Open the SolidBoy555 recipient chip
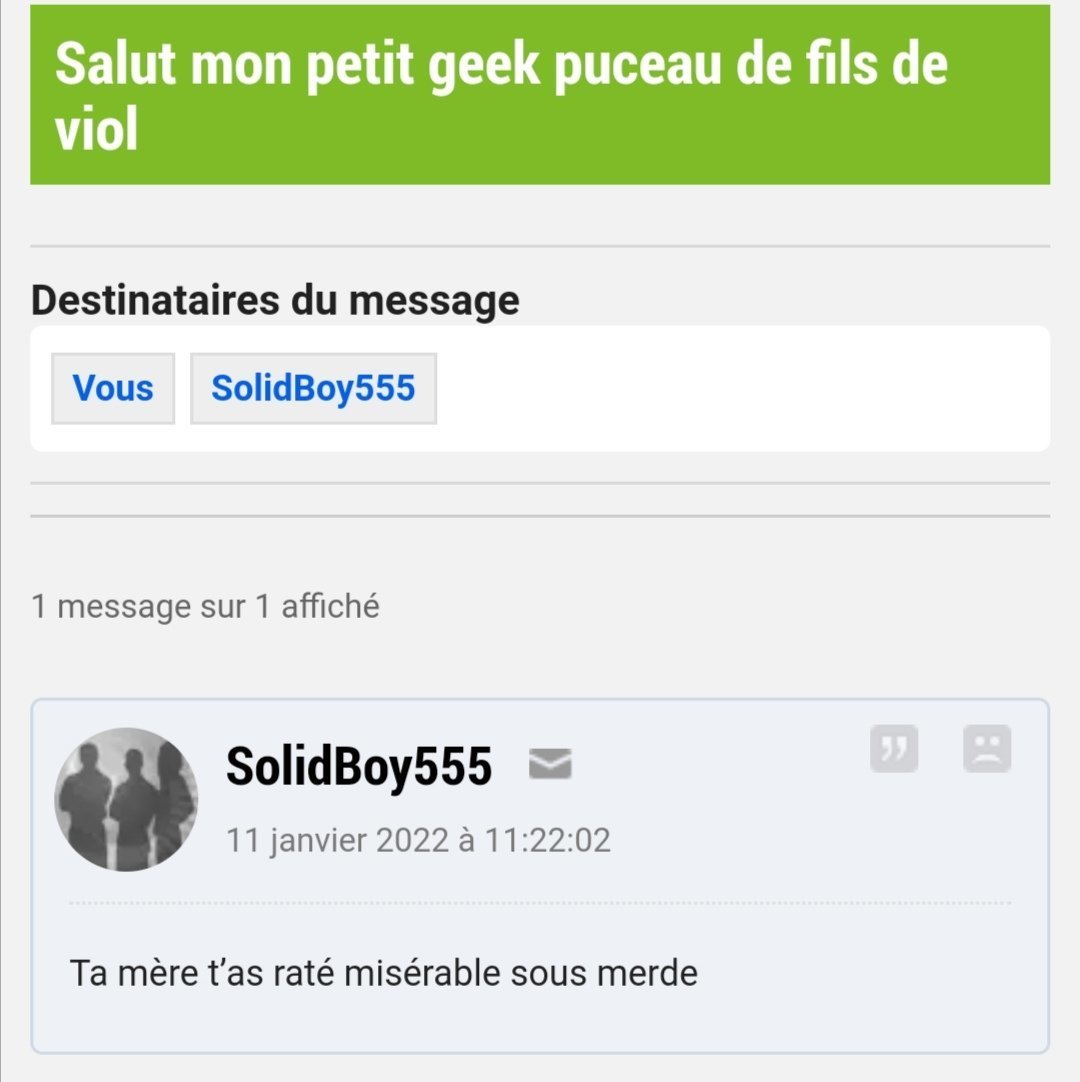 coord(313,388)
